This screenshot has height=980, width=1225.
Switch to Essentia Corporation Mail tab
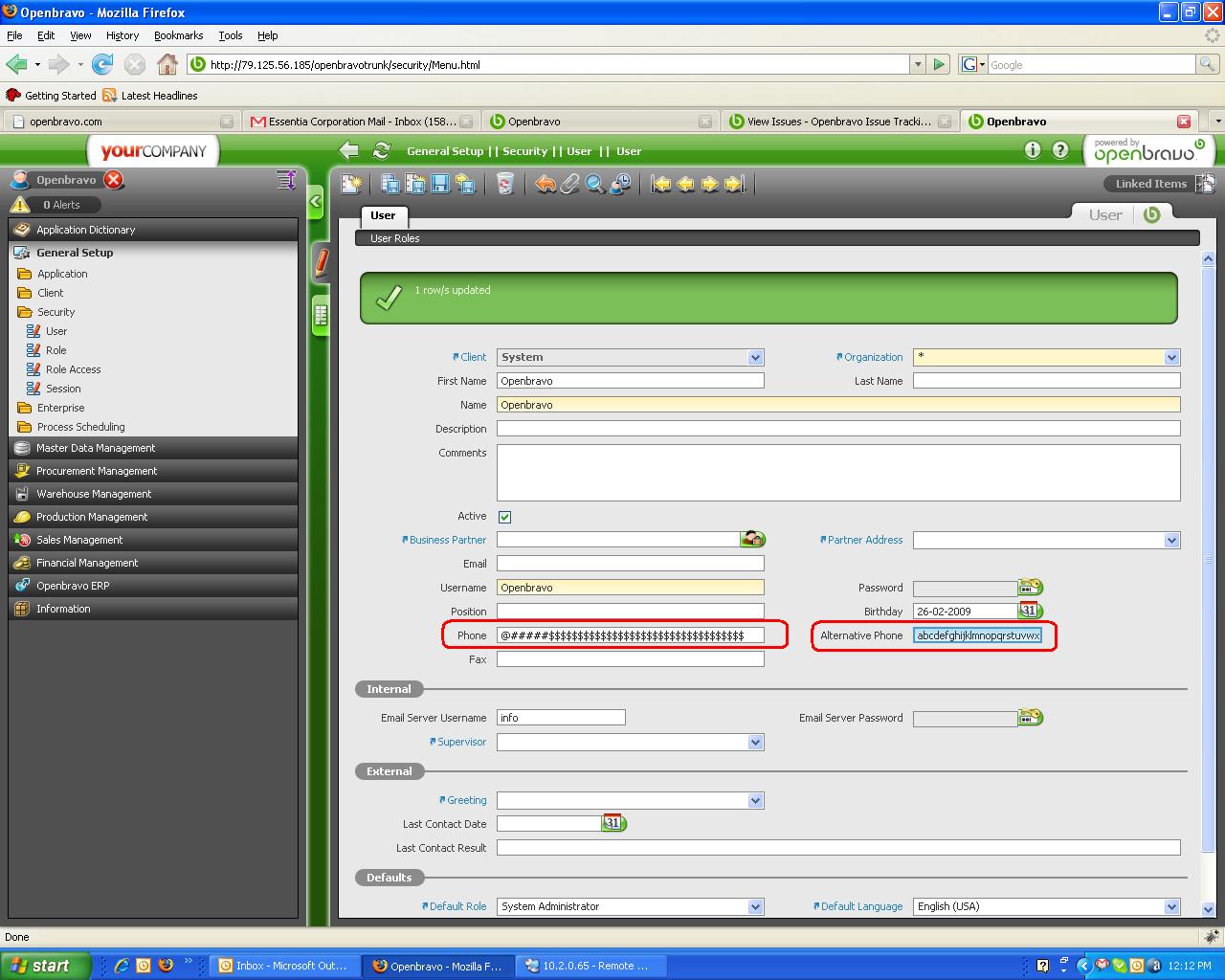pos(362,122)
